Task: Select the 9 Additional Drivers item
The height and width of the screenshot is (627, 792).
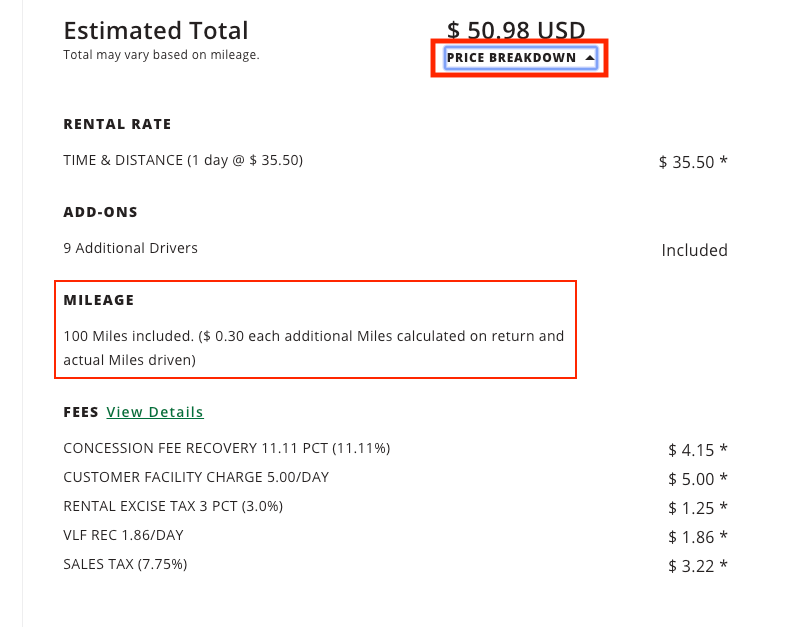Action: pyautogui.click(x=130, y=248)
